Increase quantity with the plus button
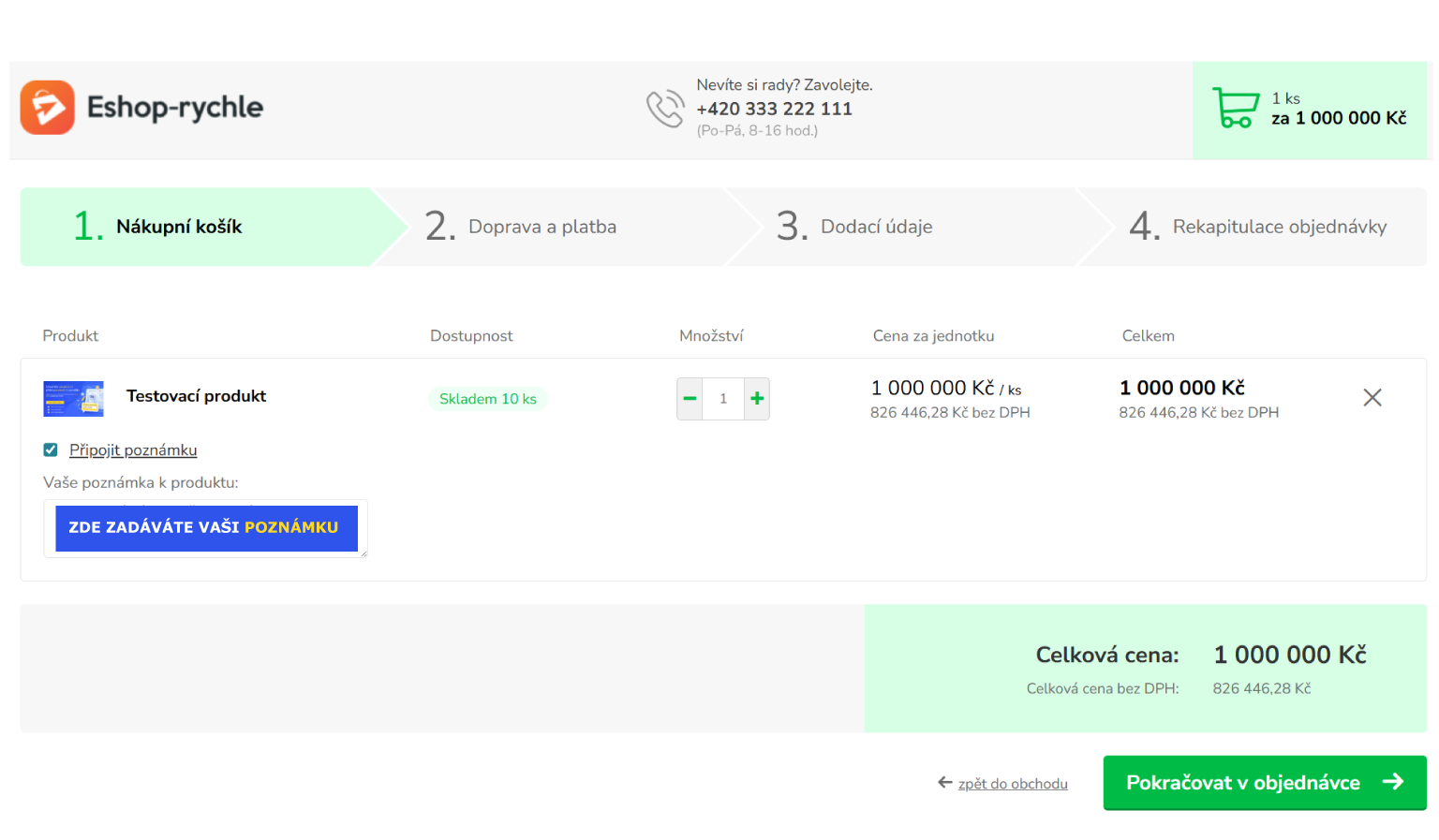 point(757,399)
